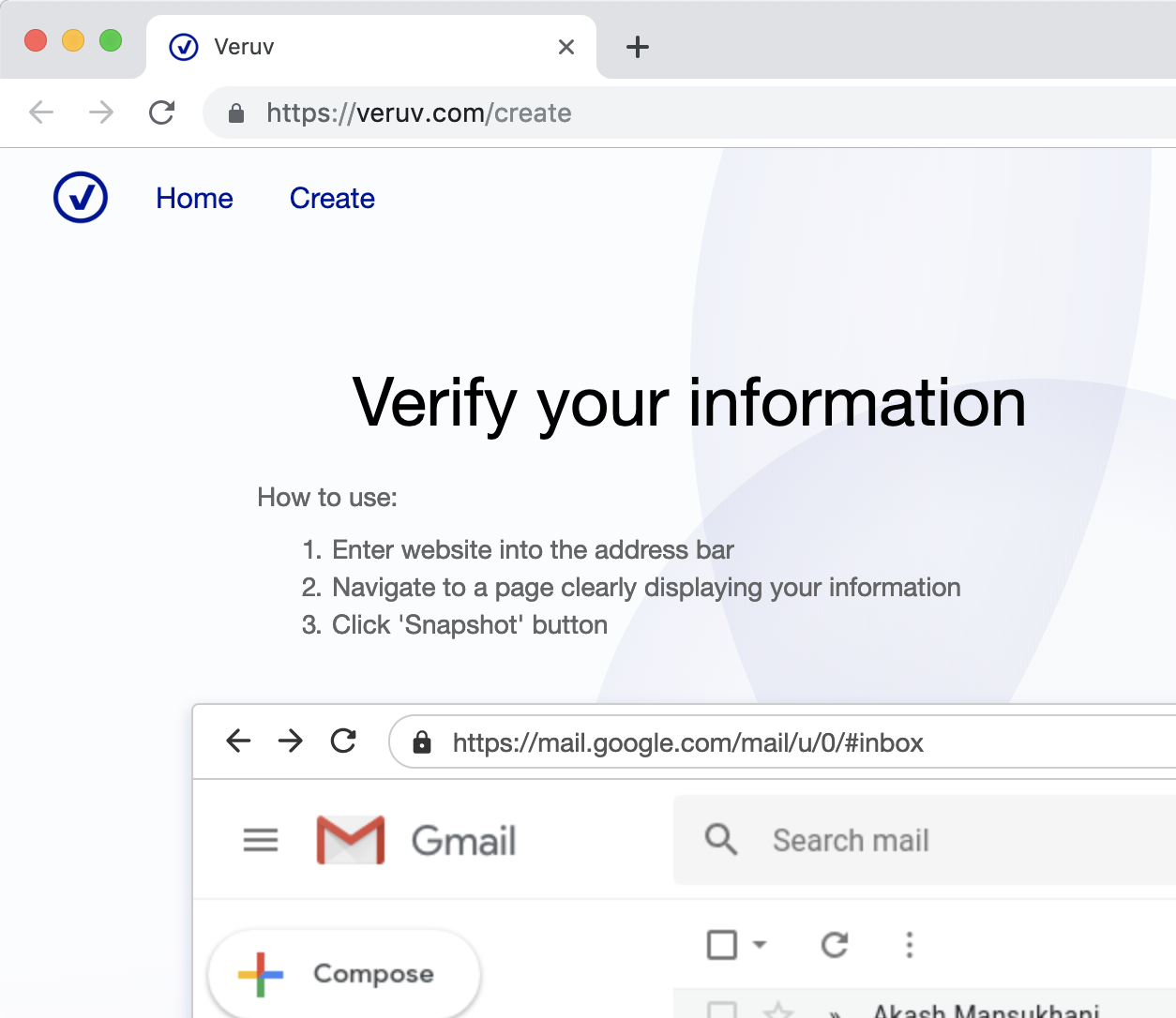Click the outer browser forward arrow
The width and height of the screenshot is (1176, 1018).
[x=101, y=112]
